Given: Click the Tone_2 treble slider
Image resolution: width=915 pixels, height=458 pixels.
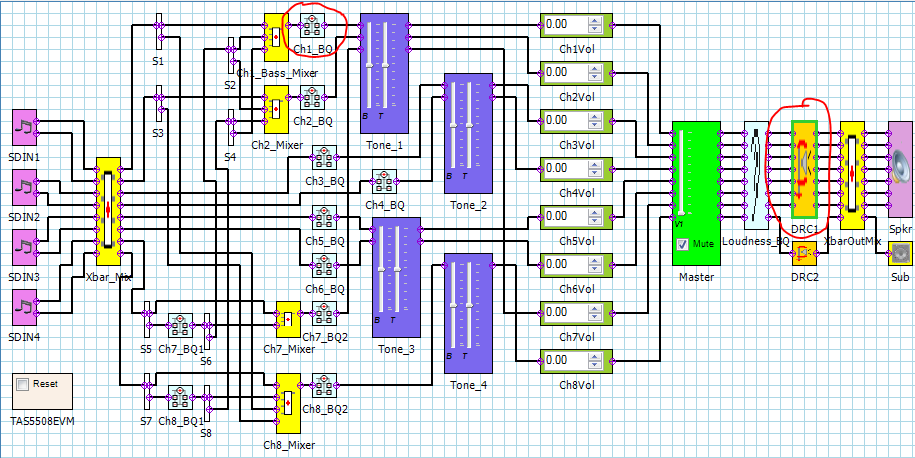Looking at the screenshot, I should 469,125.
